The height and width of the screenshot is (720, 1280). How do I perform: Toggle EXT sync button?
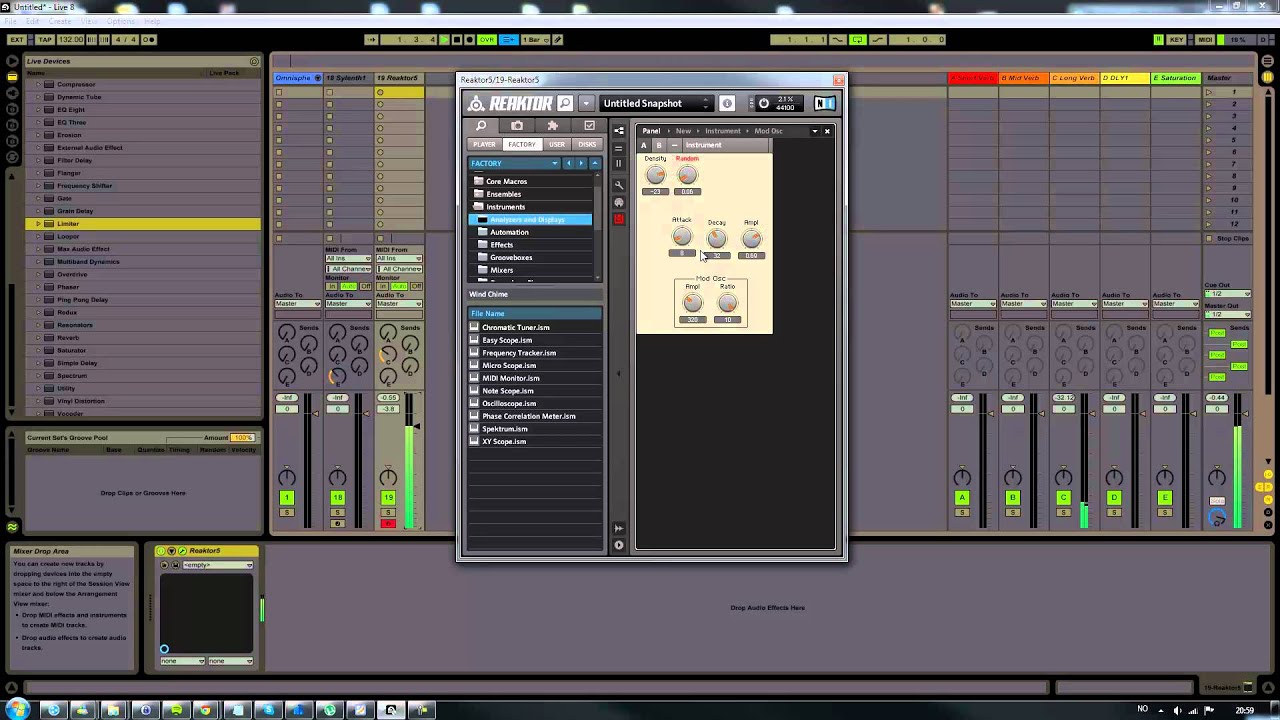[x=16, y=40]
